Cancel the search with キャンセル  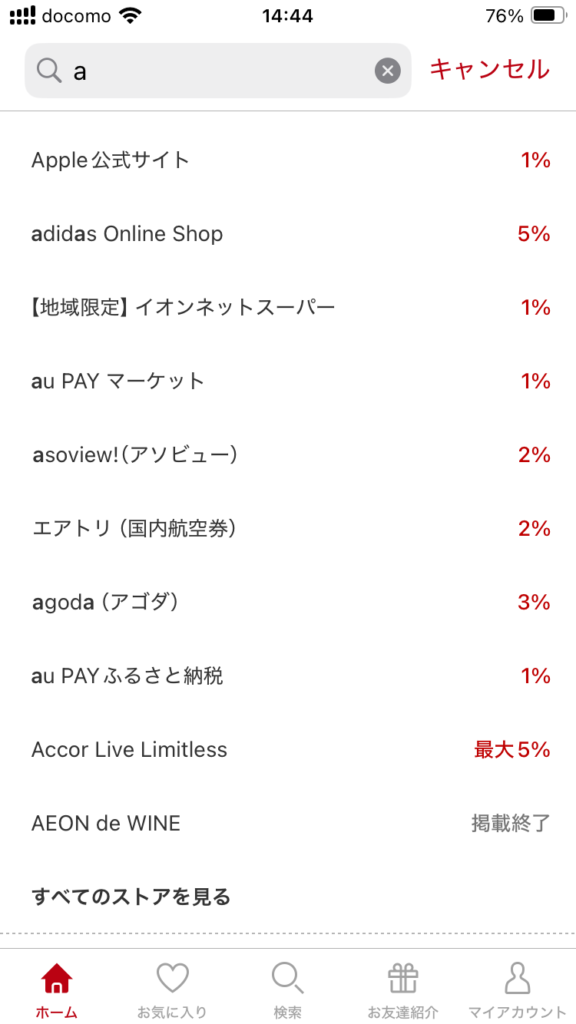489,69
